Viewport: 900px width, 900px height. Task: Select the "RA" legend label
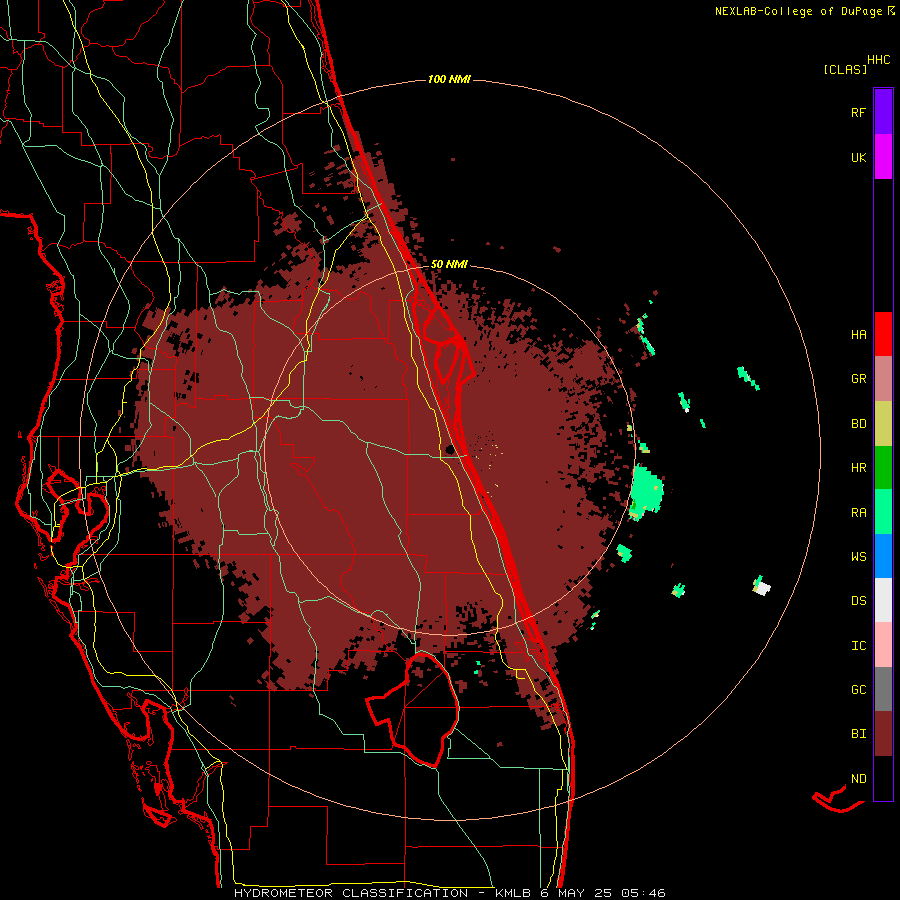(x=858, y=513)
